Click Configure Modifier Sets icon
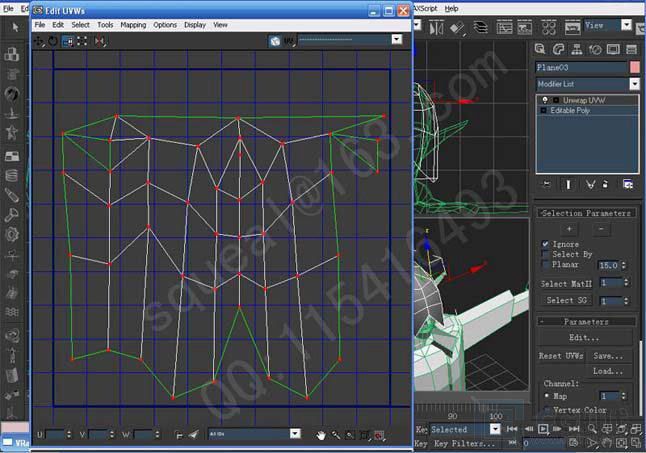Screen dimensions: 646x453 point(628,184)
